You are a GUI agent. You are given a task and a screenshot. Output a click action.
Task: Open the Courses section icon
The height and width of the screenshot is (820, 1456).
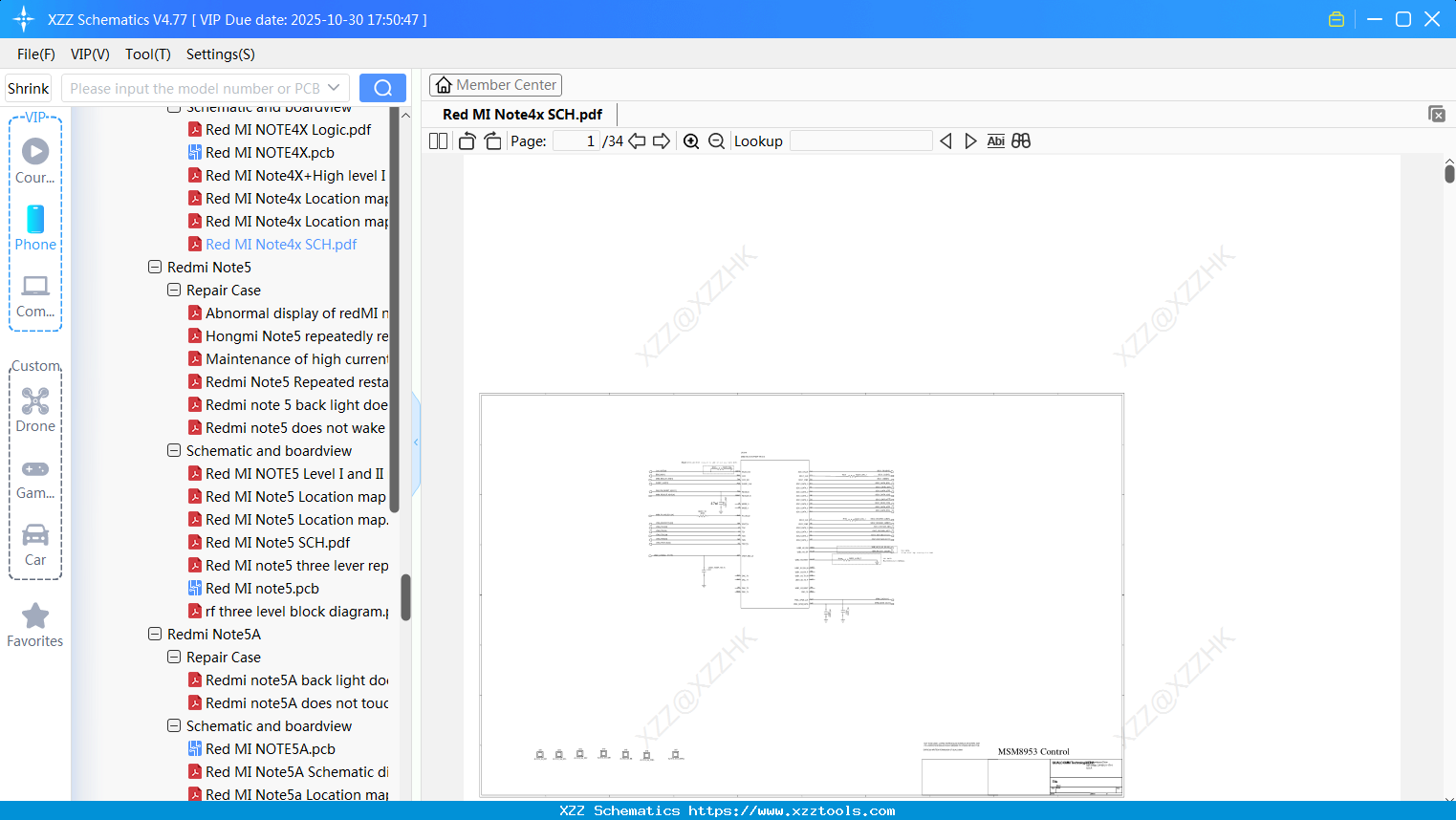click(x=35, y=160)
